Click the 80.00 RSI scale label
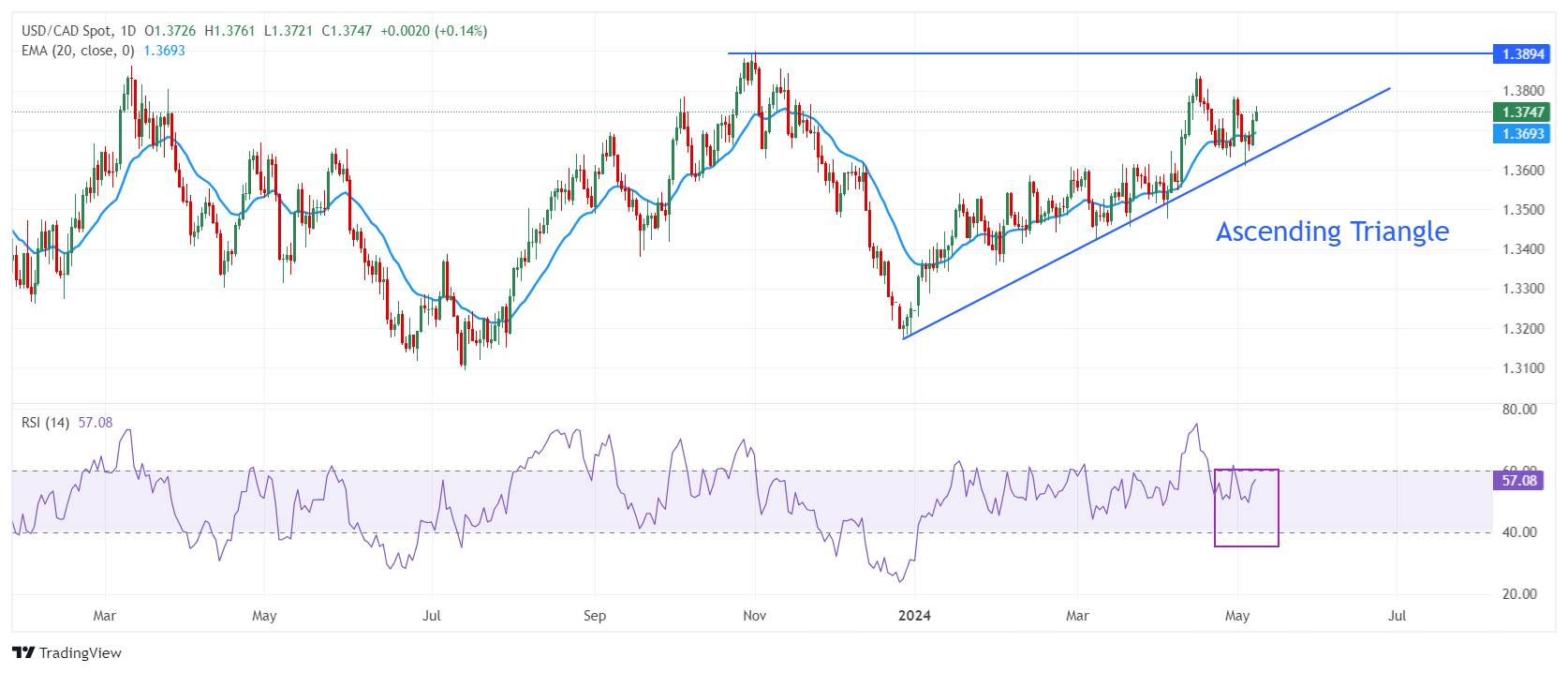This screenshot has width=1568, height=673. (1519, 410)
